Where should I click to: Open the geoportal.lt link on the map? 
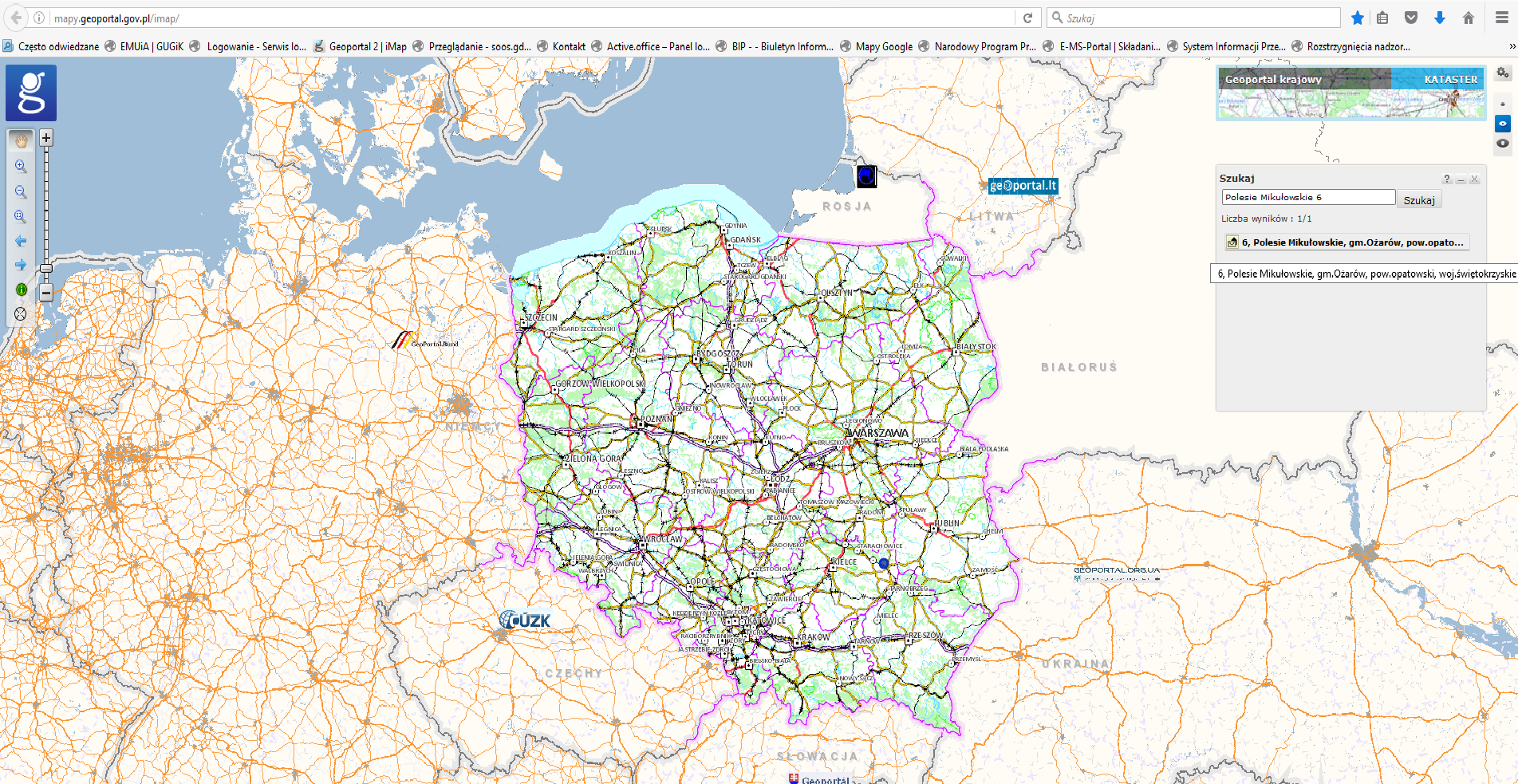click(1023, 186)
